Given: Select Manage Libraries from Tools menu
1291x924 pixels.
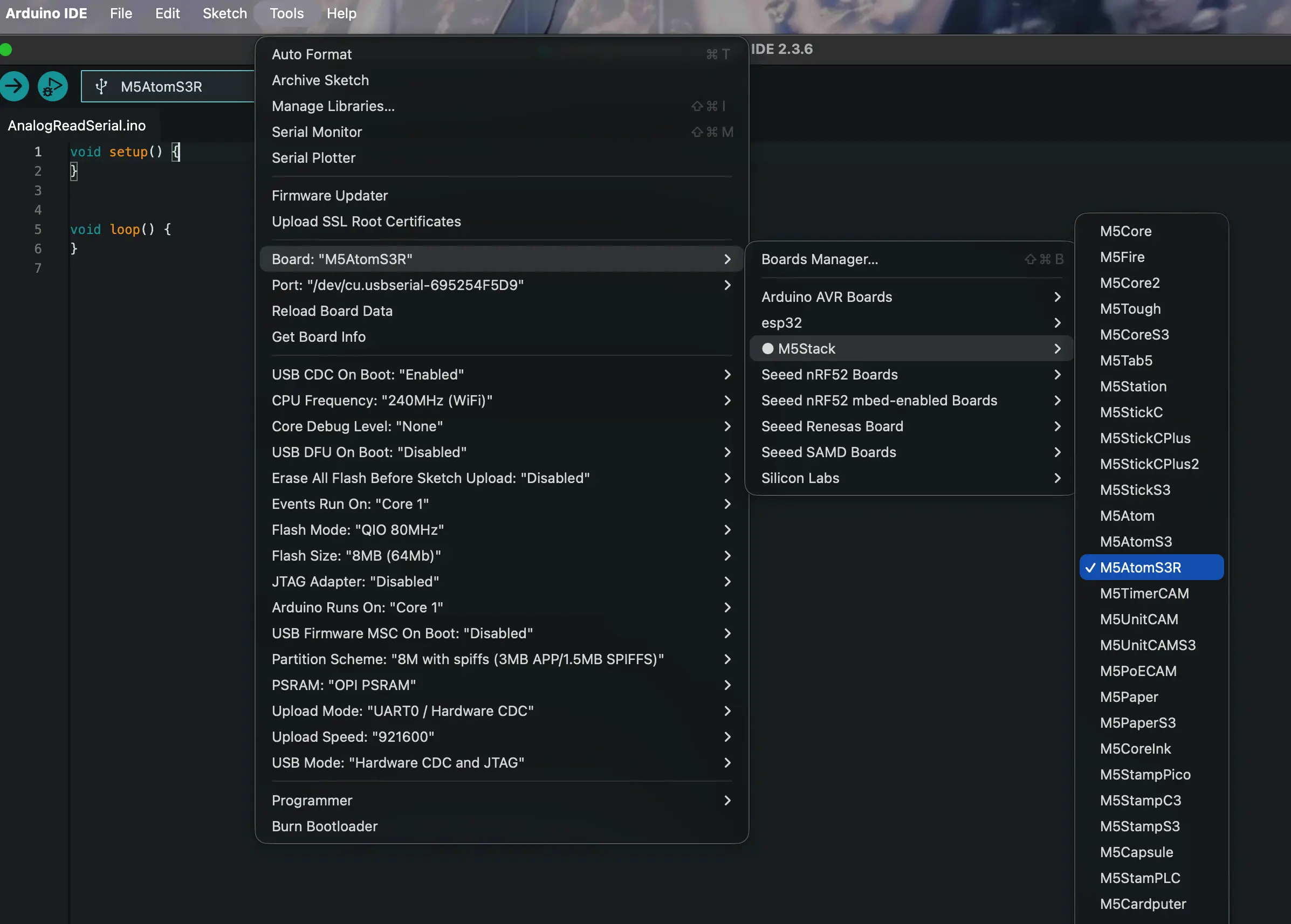Looking at the screenshot, I should point(333,106).
